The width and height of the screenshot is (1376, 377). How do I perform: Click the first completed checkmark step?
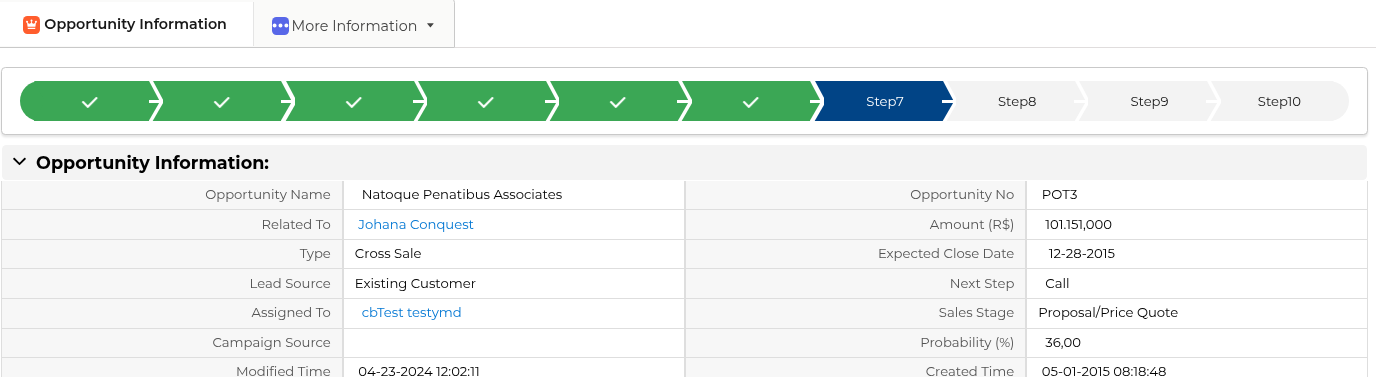click(x=89, y=101)
